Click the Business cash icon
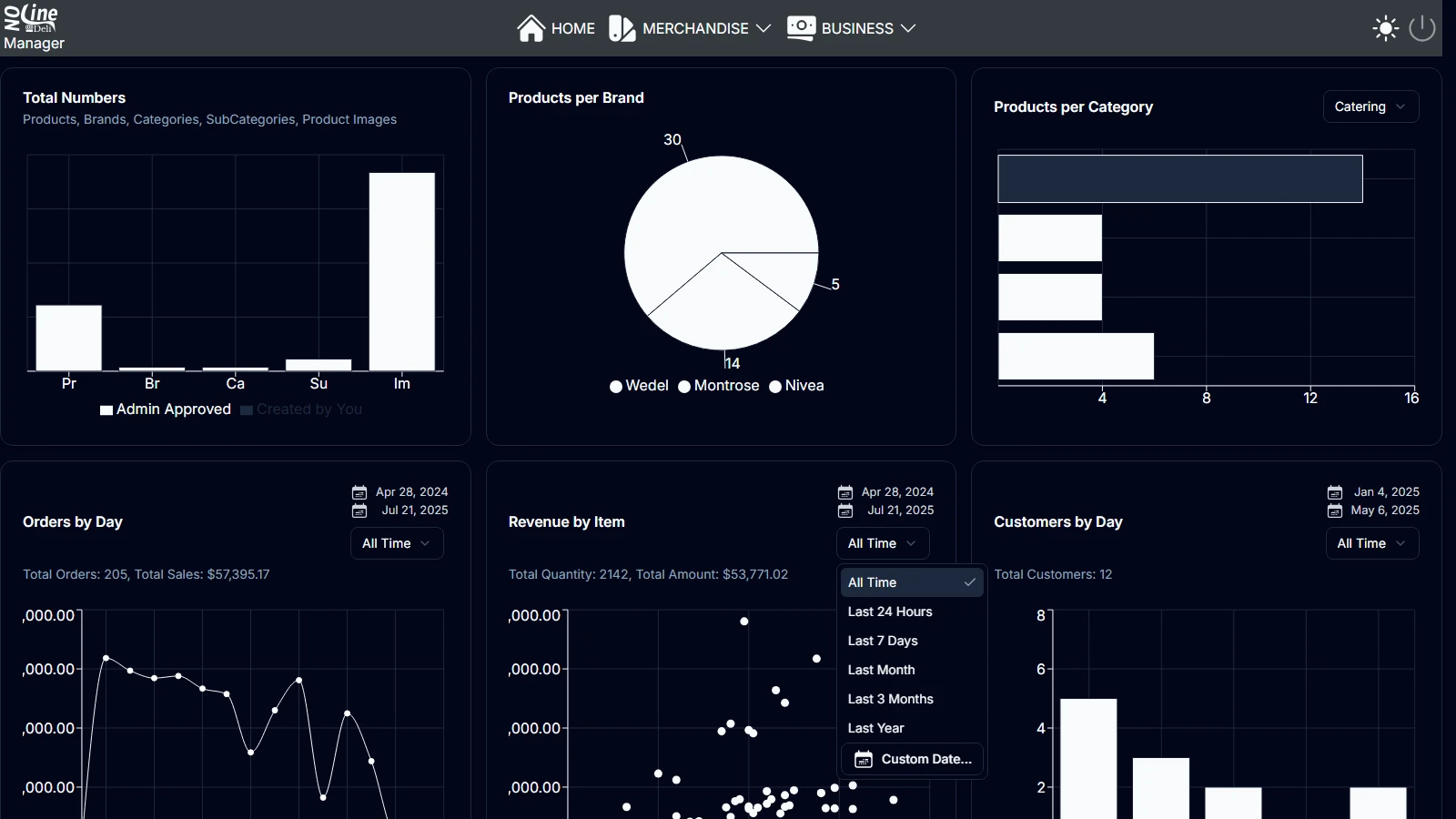 tap(801, 28)
